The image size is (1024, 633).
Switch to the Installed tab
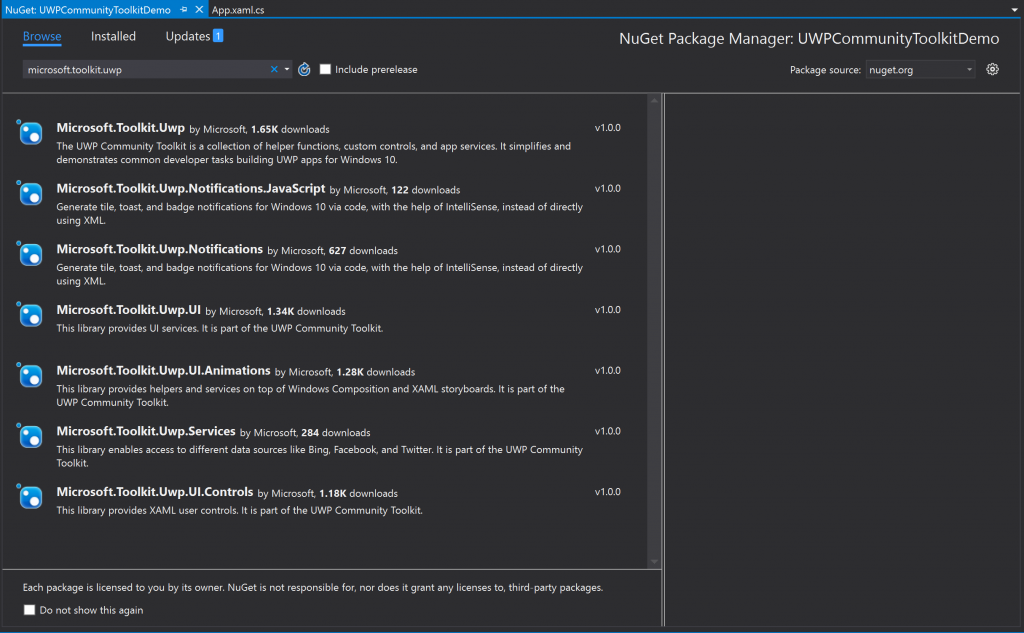tap(113, 37)
